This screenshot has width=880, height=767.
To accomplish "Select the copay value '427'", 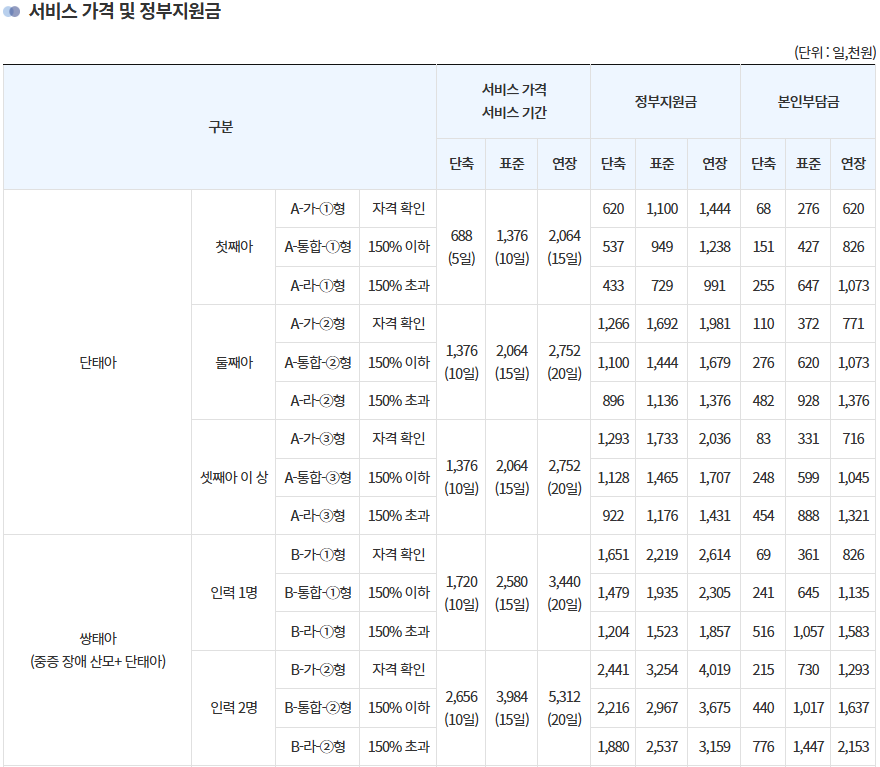I will pyautogui.click(x=808, y=246).
